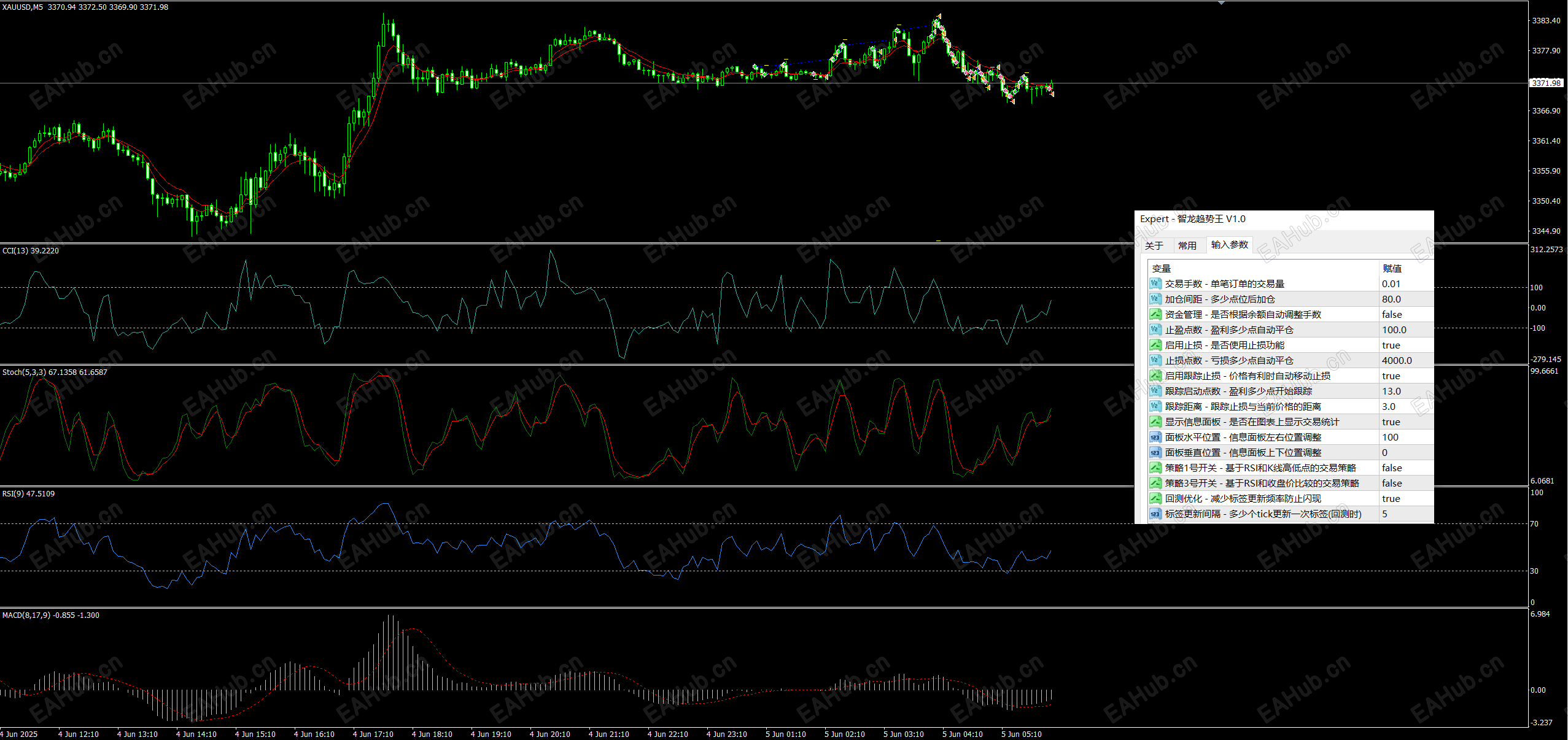This screenshot has width=1568, height=740.
Task: Click the icon beside 加仓间距 parameter
Action: pyautogui.click(x=1155, y=299)
